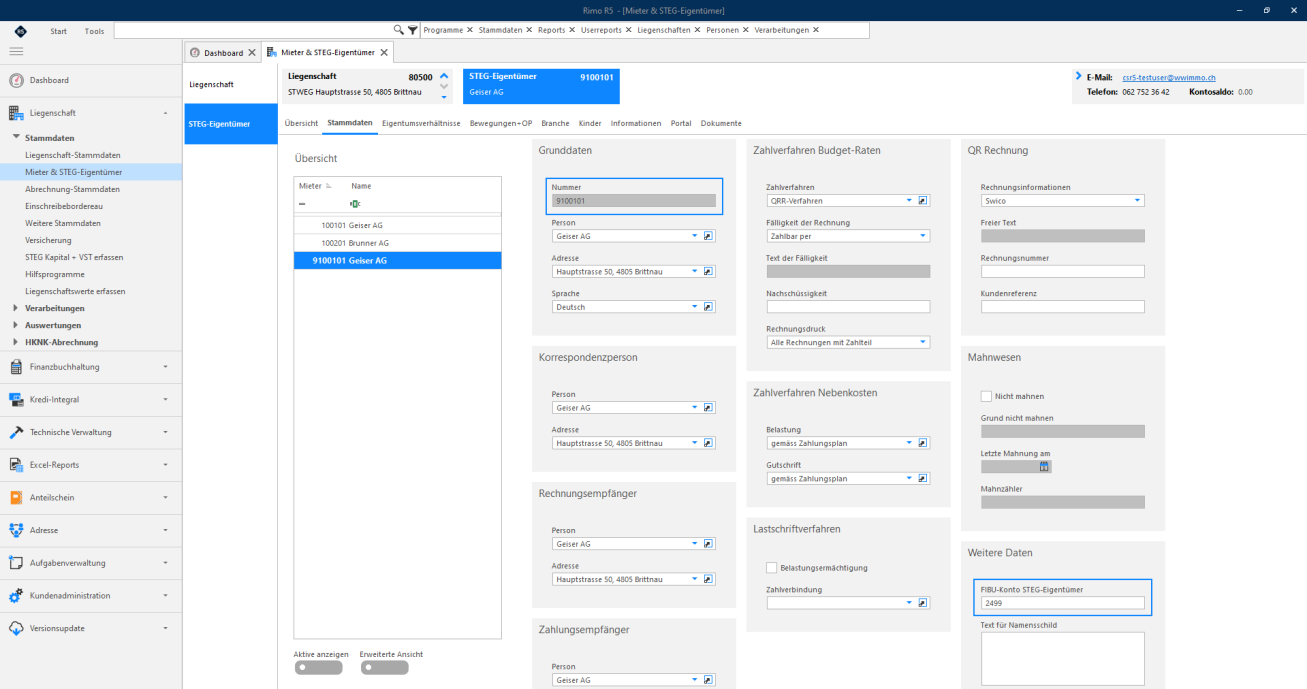Viewport: 1307px width, 689px height.
Task: Open the Rechnungsdruck dropdown
Action: tap(923, 342)
